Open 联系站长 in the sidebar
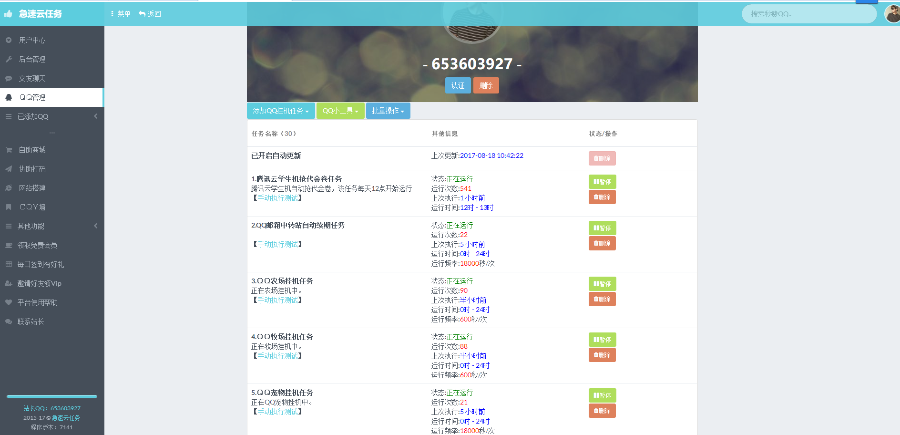The width and height of the screenshot is (900, 435). 52,321
